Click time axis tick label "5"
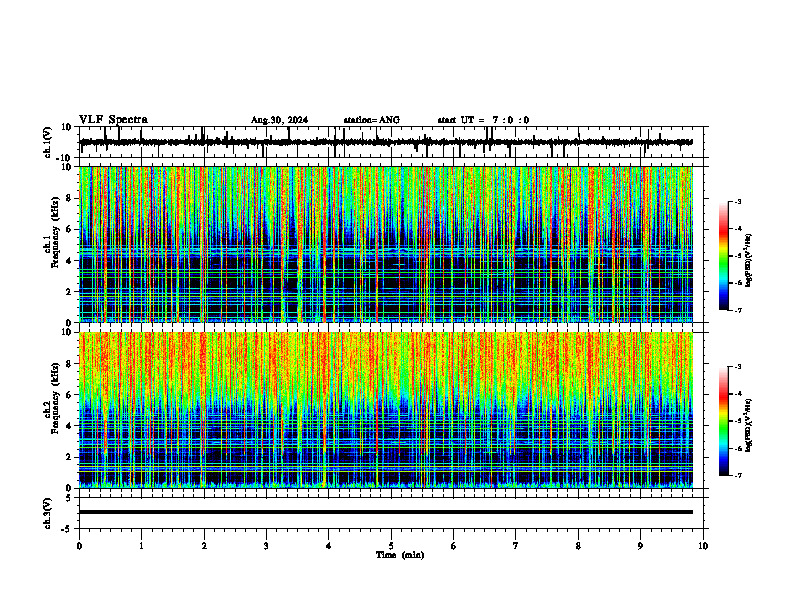792x612 pixels. tap(391, 546)
